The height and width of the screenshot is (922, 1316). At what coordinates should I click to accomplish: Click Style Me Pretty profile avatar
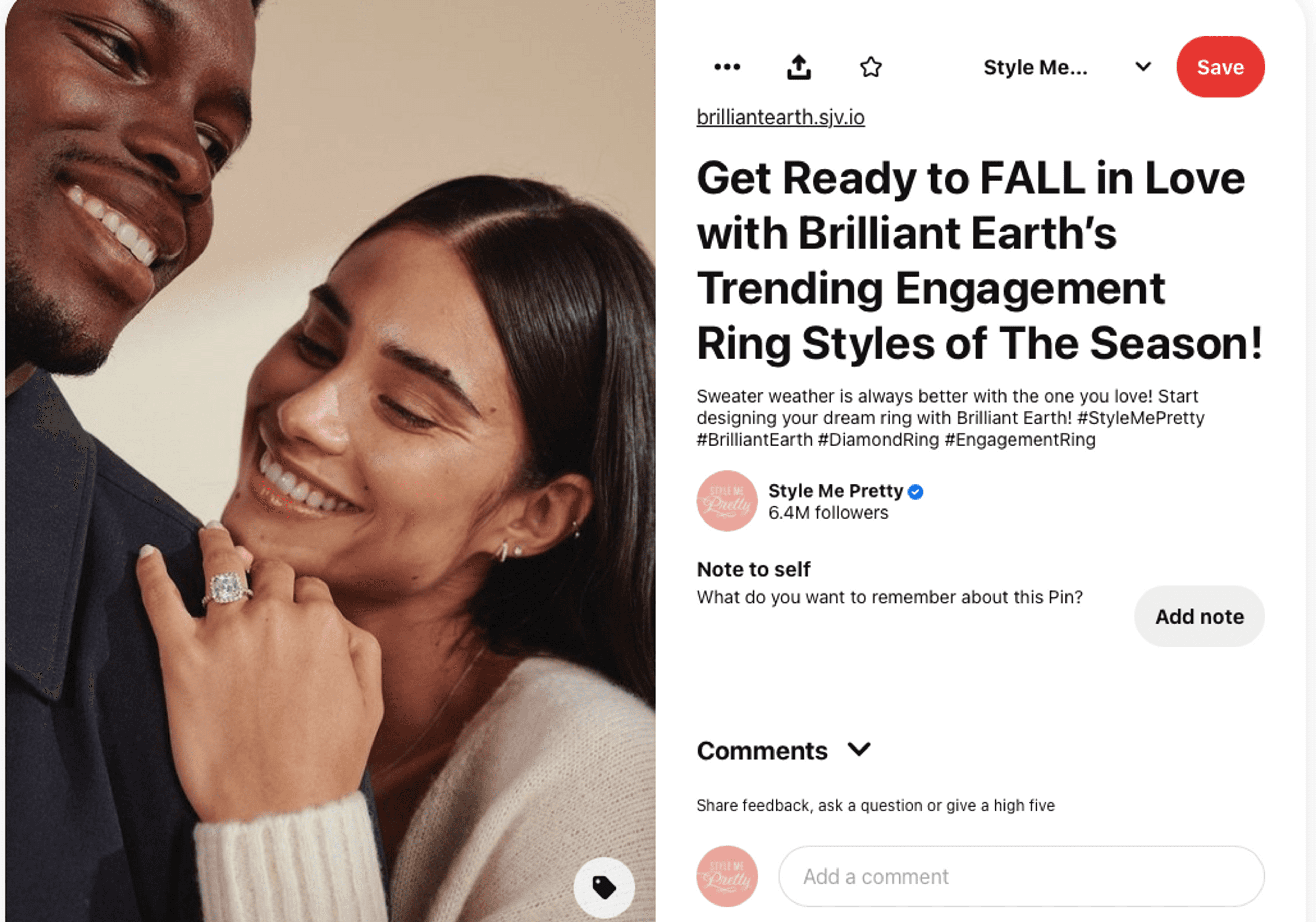727,501
